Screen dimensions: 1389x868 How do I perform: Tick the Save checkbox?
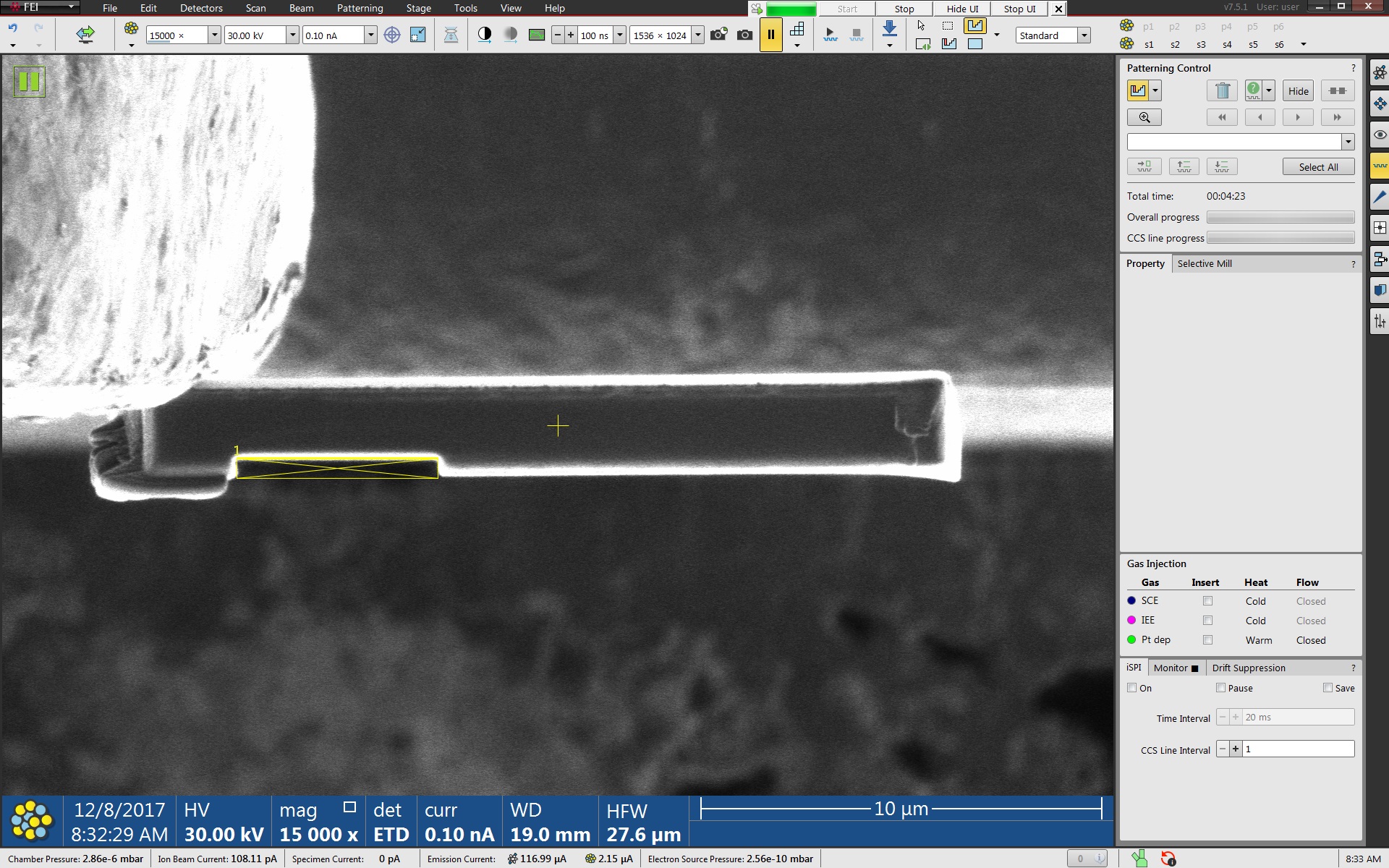coord(1328,688)
